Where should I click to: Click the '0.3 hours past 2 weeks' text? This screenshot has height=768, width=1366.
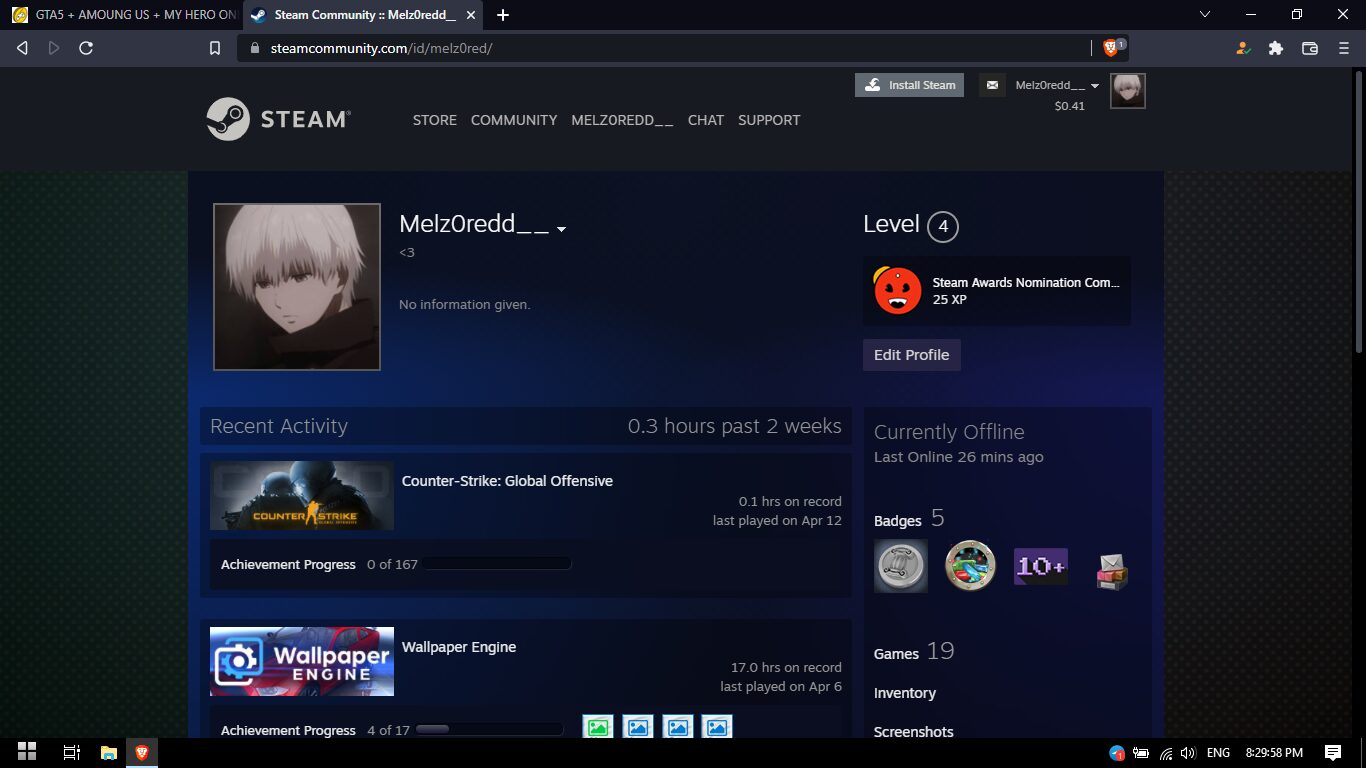coord(735,426)
